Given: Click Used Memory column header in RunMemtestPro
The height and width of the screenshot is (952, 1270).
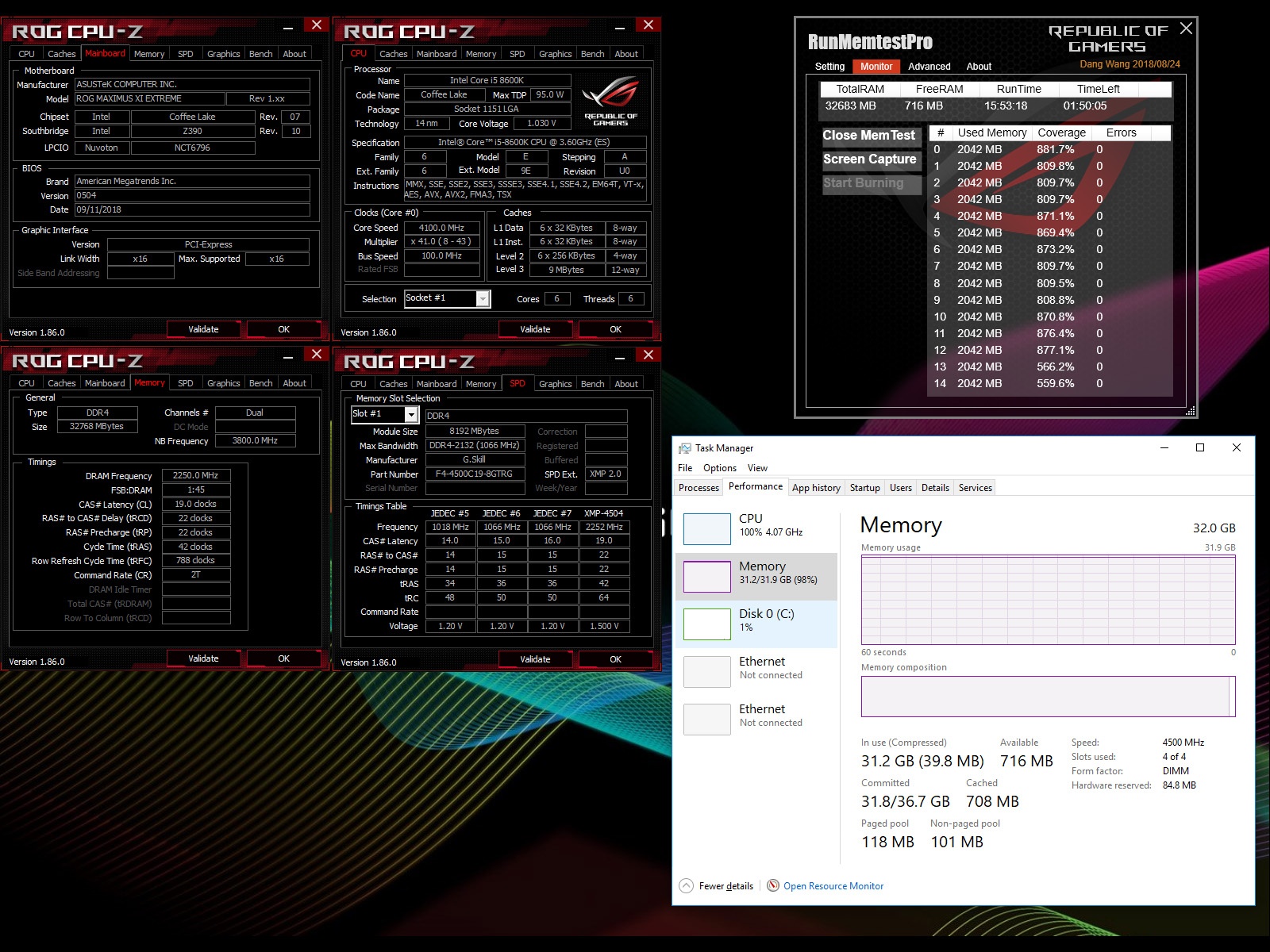Looking at the screenshot, I should tap(992, 133).
